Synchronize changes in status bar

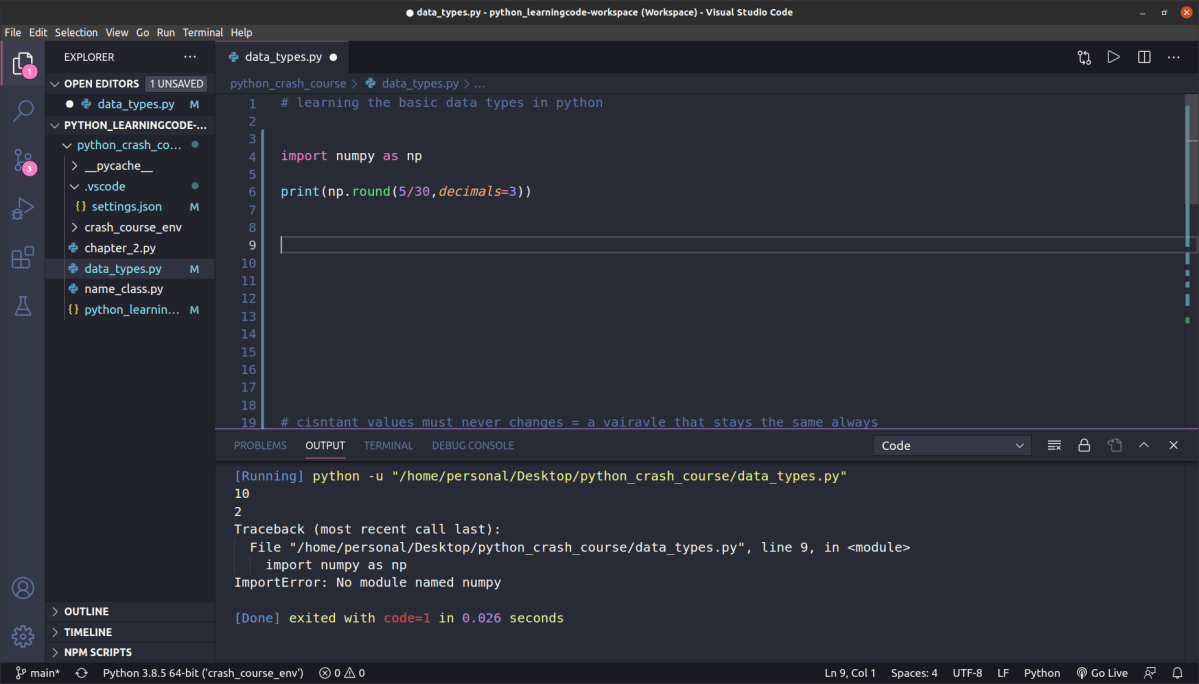[x=82, y=673]
